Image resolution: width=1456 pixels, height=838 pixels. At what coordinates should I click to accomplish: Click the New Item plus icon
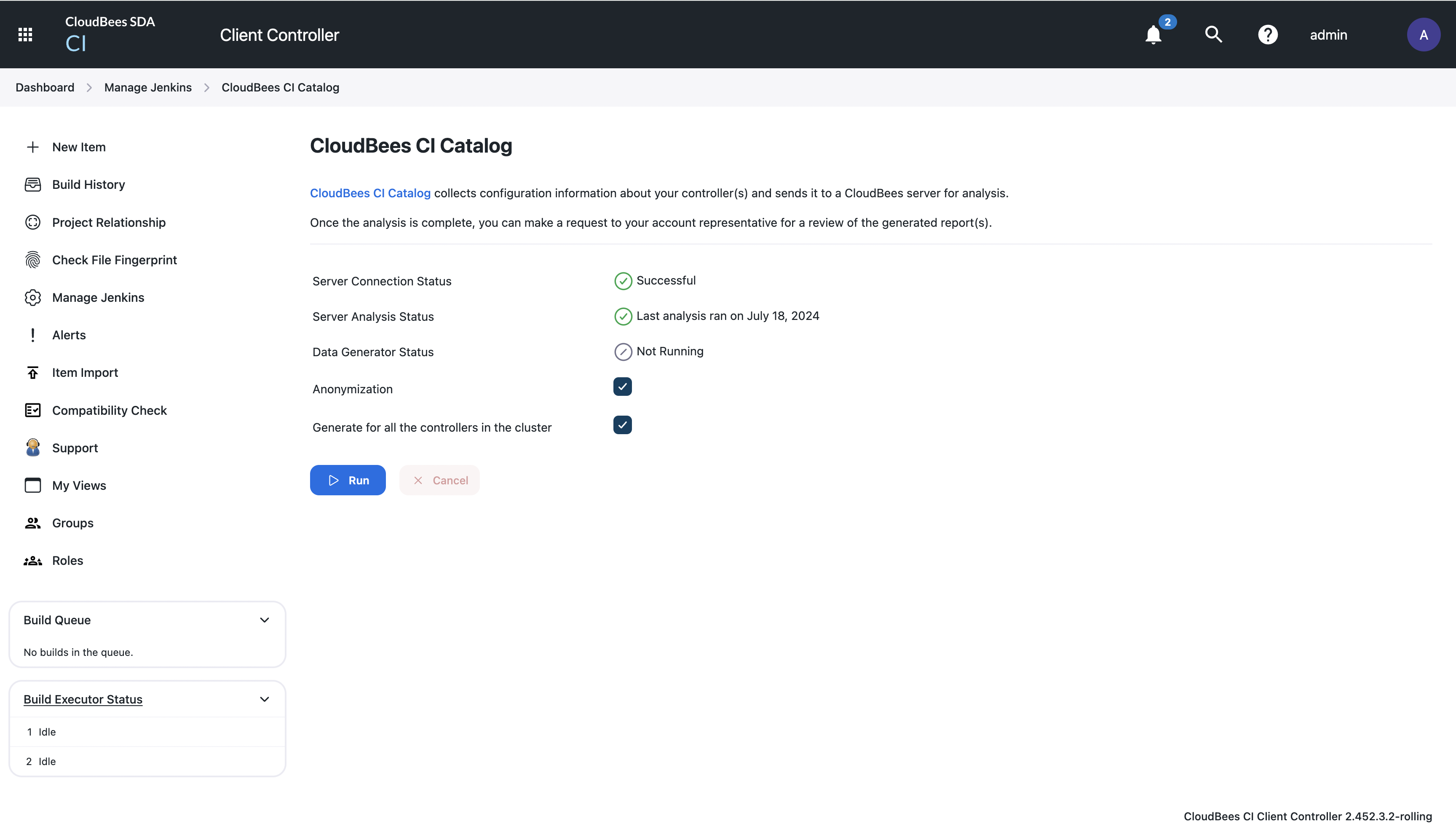coord(33,147)
